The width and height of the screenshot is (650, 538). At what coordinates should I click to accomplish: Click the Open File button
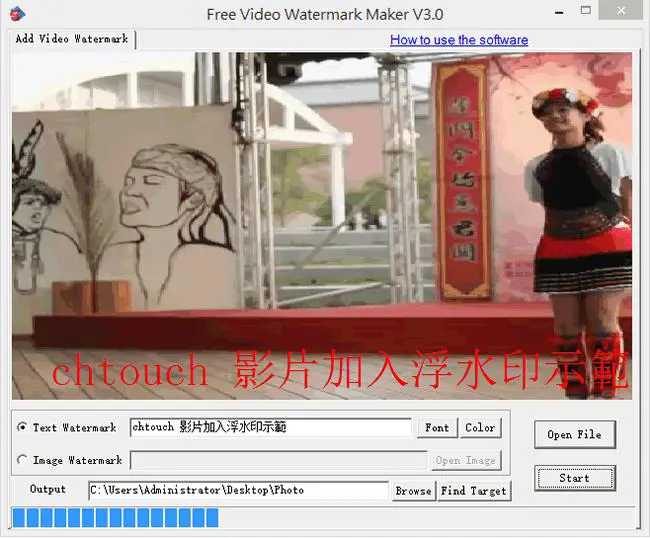575,434
